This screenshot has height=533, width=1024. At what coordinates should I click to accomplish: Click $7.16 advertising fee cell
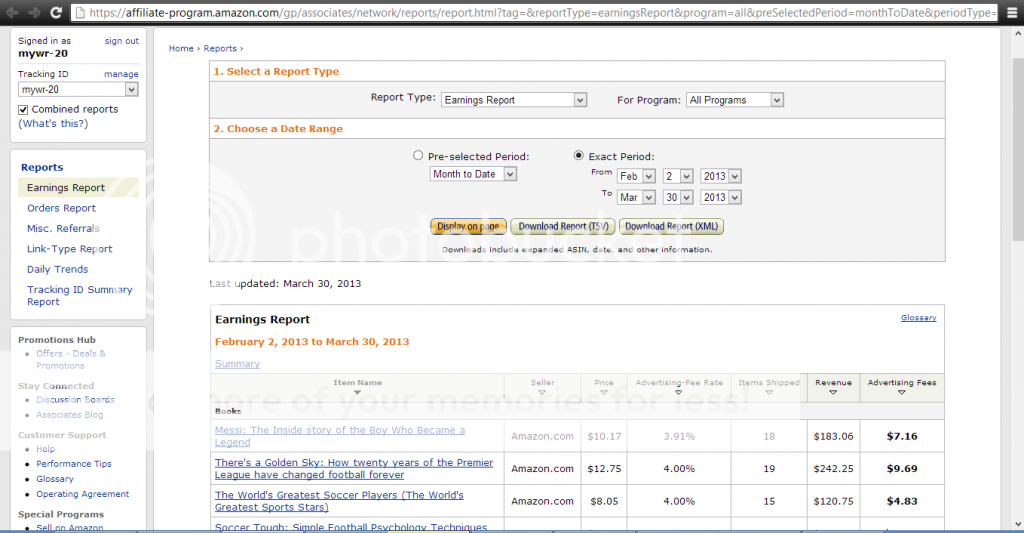point(902,436)
